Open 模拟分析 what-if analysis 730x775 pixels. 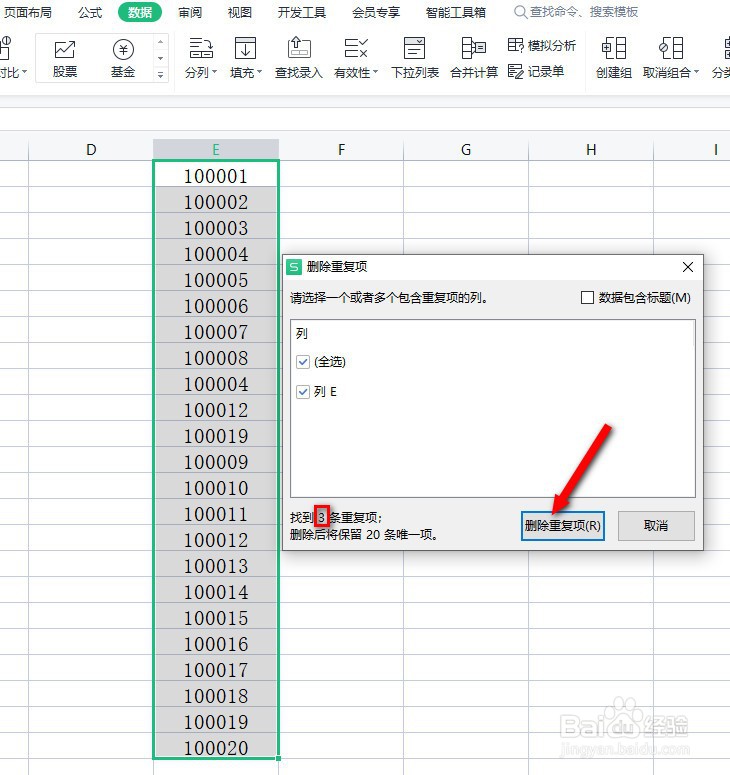pos(542,45)
